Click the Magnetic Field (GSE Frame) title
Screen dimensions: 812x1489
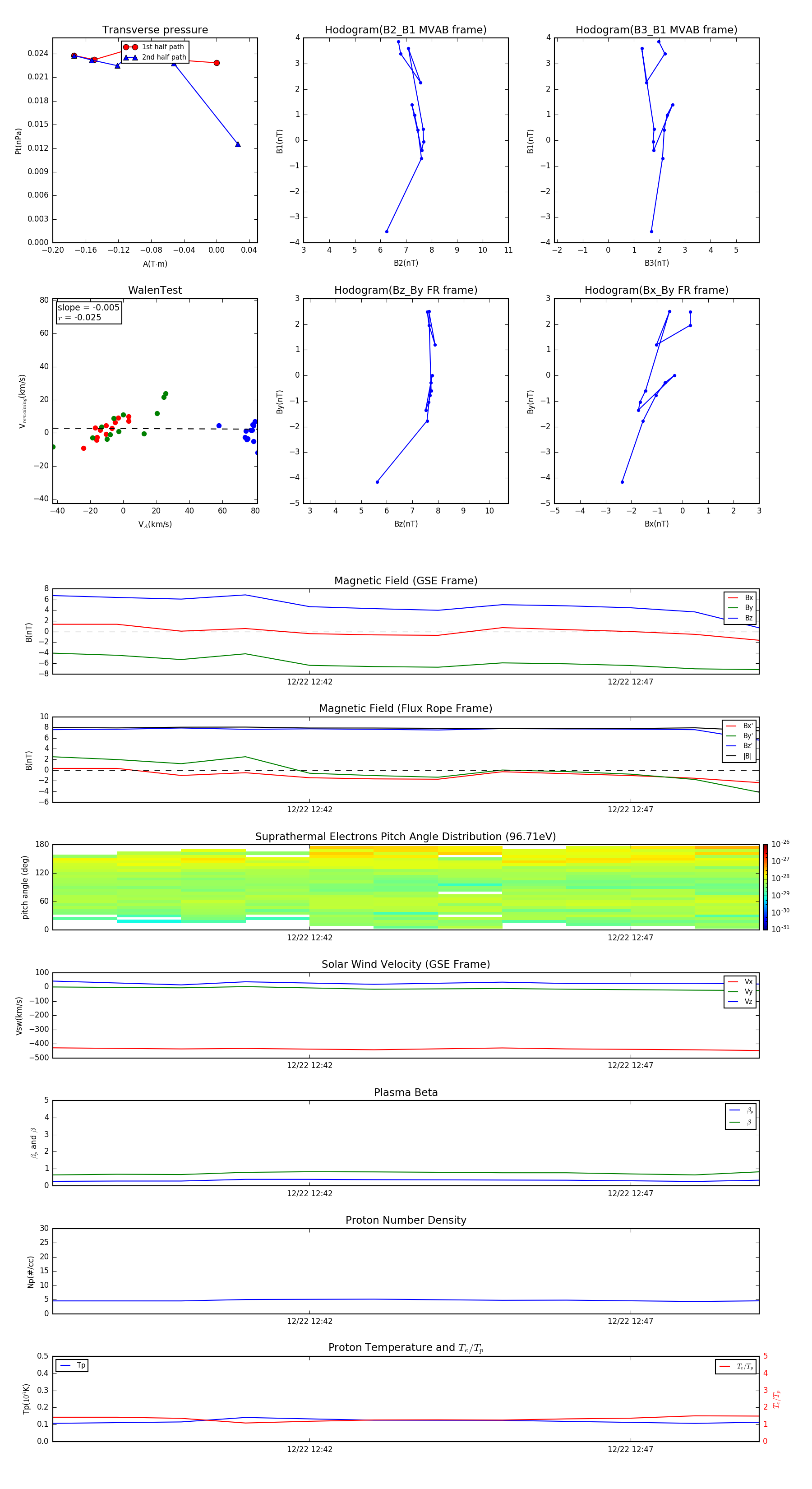pos(406,581)
